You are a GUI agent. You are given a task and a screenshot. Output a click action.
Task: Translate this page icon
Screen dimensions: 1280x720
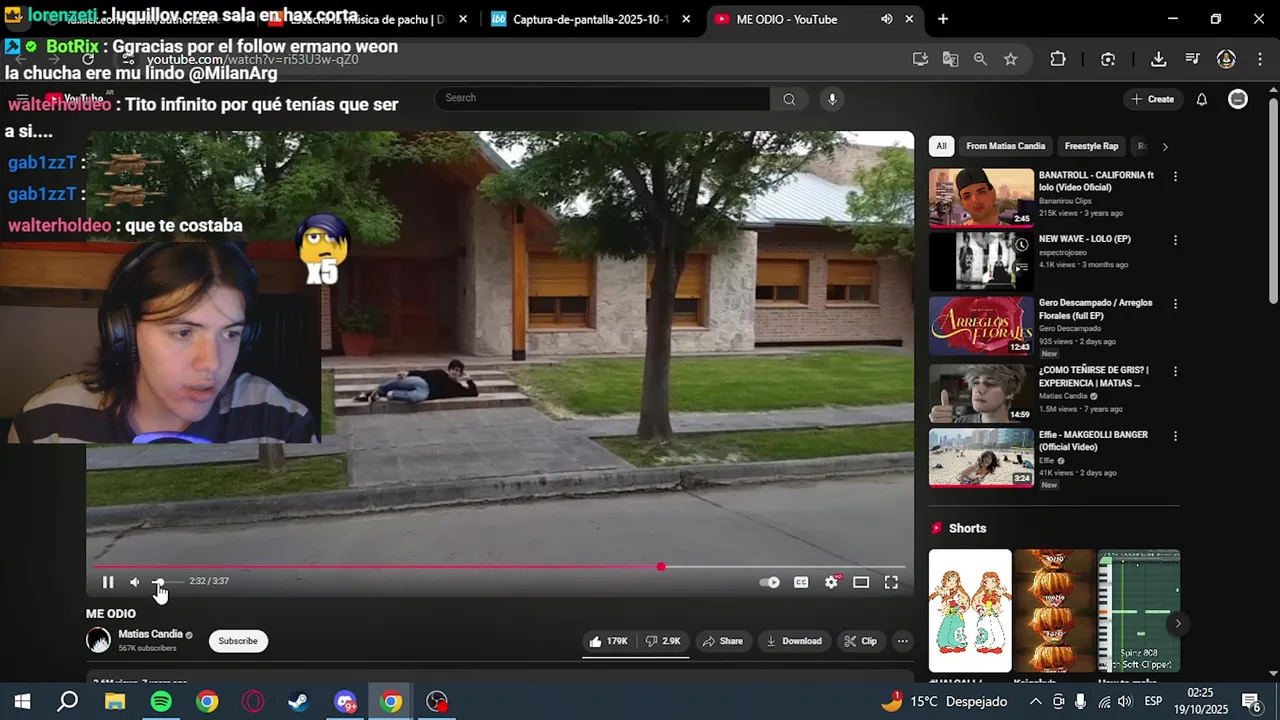[x=950, y=59]
